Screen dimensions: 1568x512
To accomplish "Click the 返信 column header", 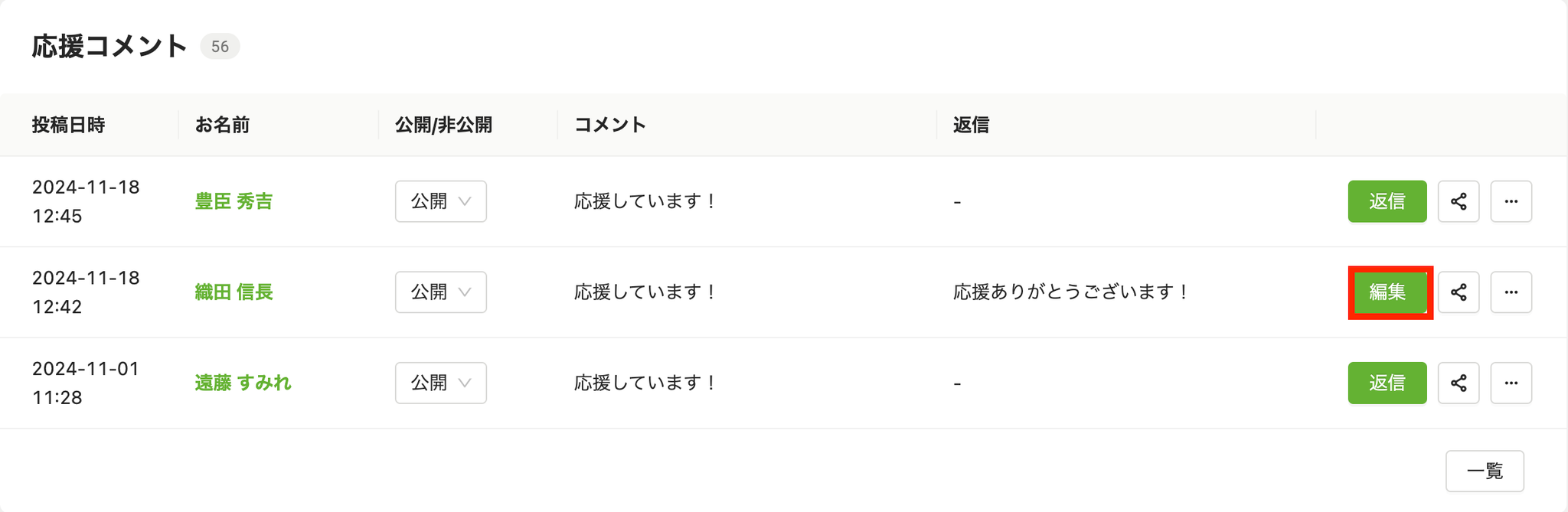I will click(971, 125).
